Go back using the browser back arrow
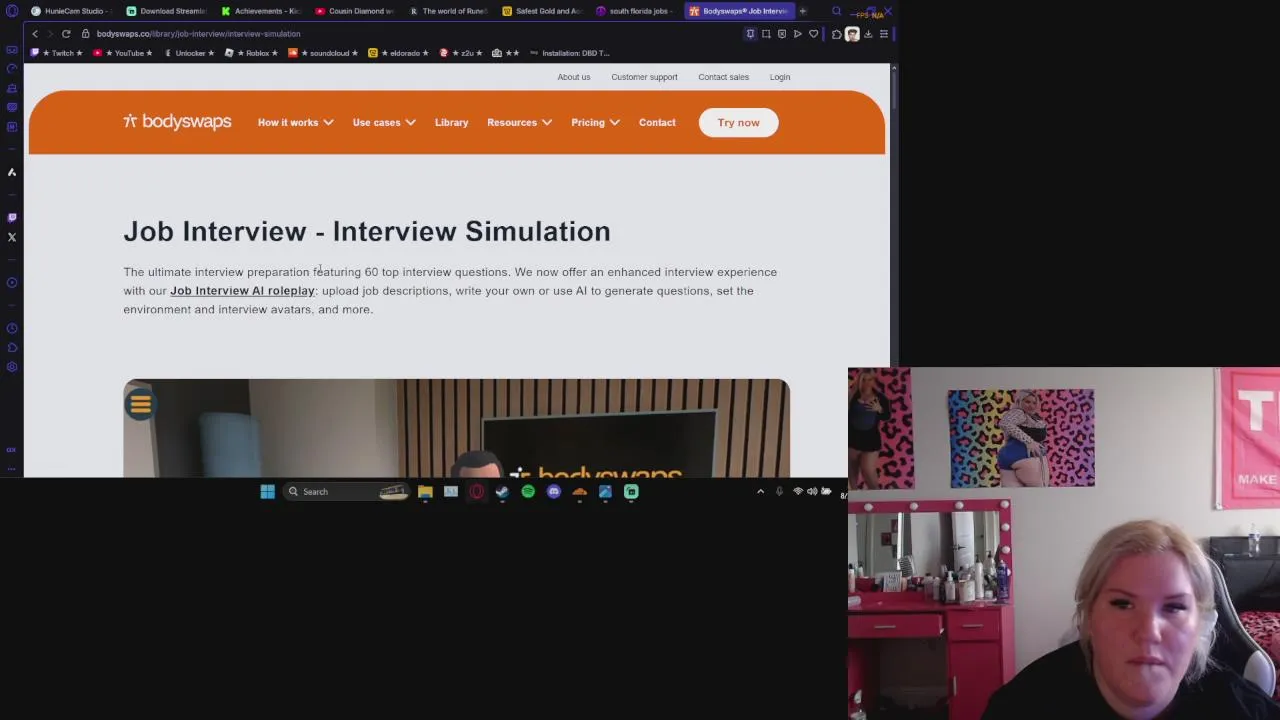This screenshot has height=720, width=1280. point(35,34)
